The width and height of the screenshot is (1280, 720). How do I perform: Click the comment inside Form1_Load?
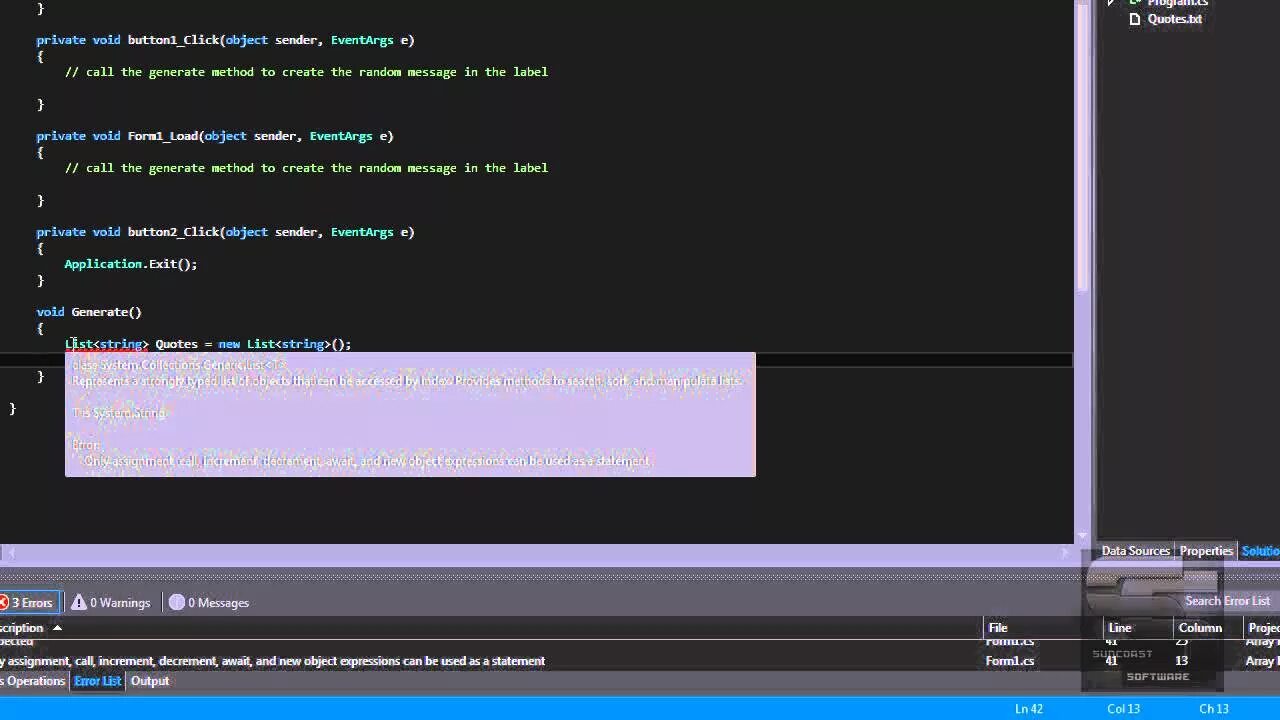(306, 168)
